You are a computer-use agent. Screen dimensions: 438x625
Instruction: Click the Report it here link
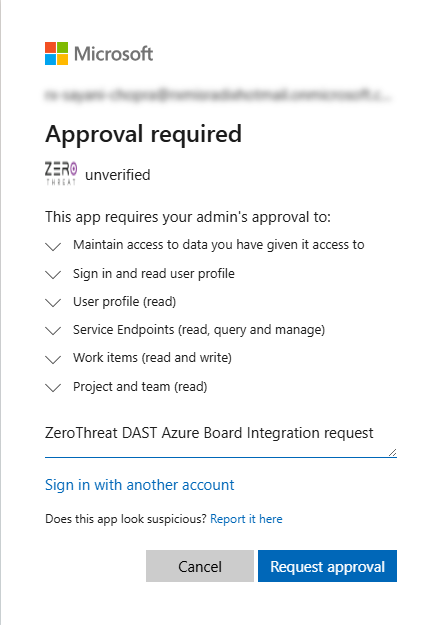[x=246, y=519]
